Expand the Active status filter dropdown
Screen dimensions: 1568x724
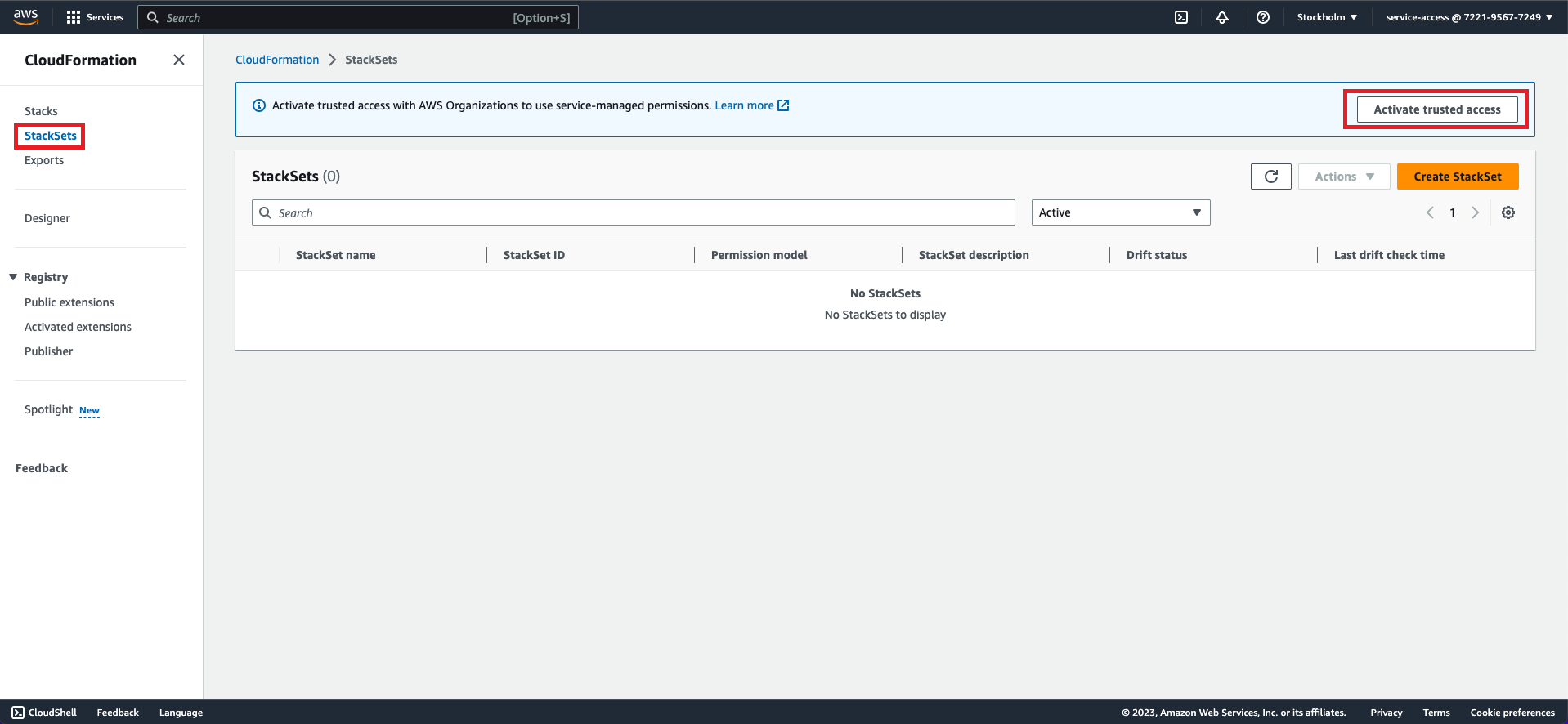tap(1121, 212)
